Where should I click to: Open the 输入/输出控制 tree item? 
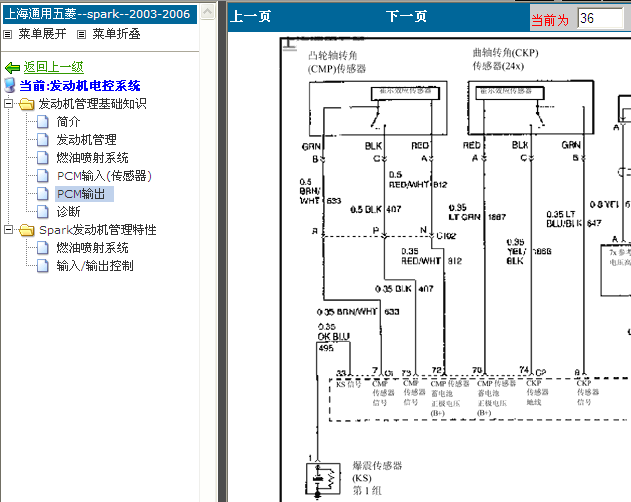pos(95,266)
